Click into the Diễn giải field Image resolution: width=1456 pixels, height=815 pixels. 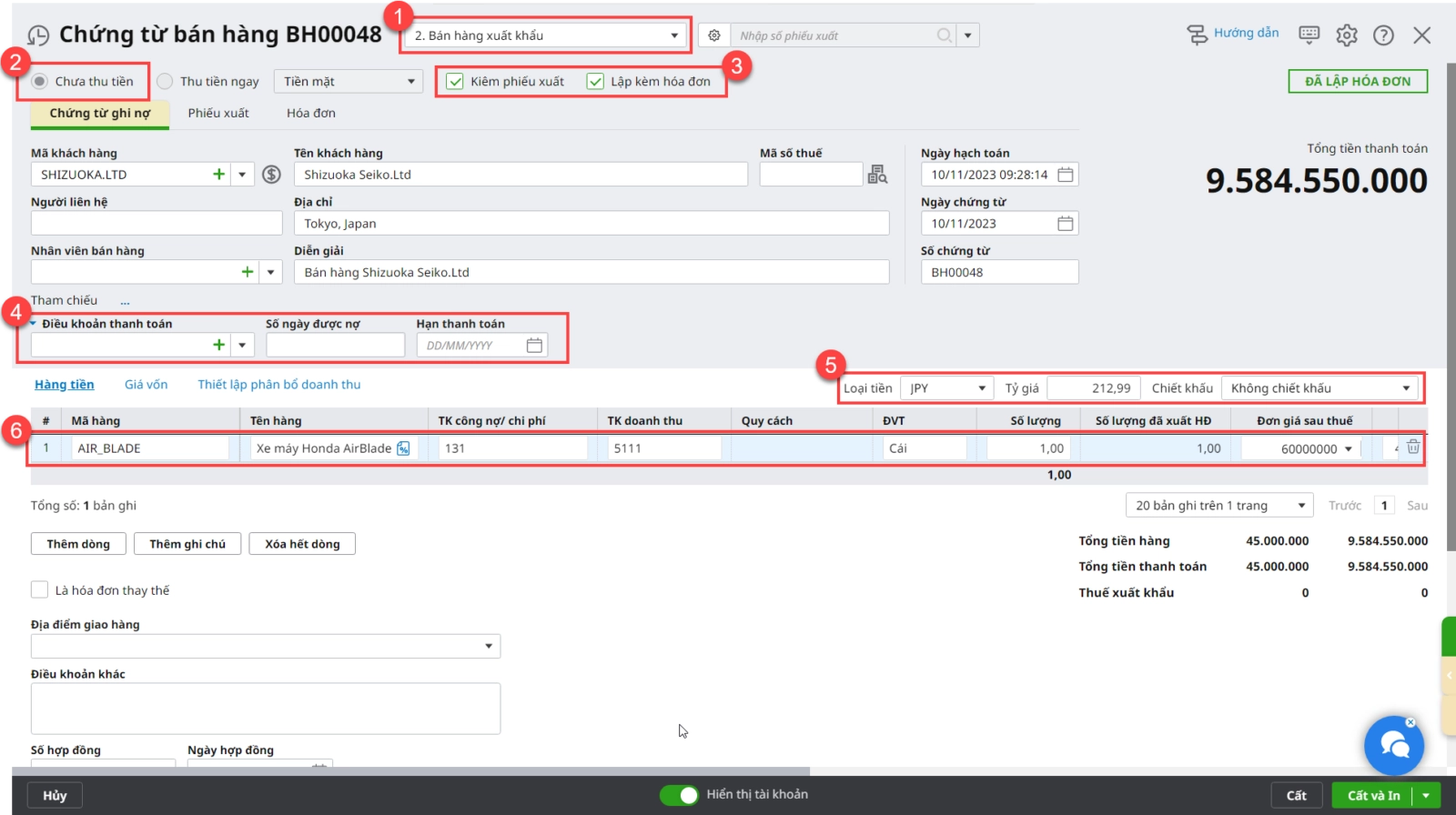click(x=591, y=272)
